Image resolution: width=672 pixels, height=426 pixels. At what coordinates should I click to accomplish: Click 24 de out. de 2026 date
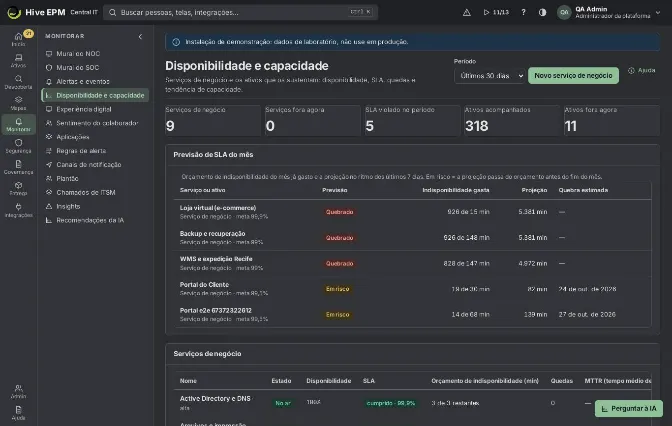coord(587,289)
